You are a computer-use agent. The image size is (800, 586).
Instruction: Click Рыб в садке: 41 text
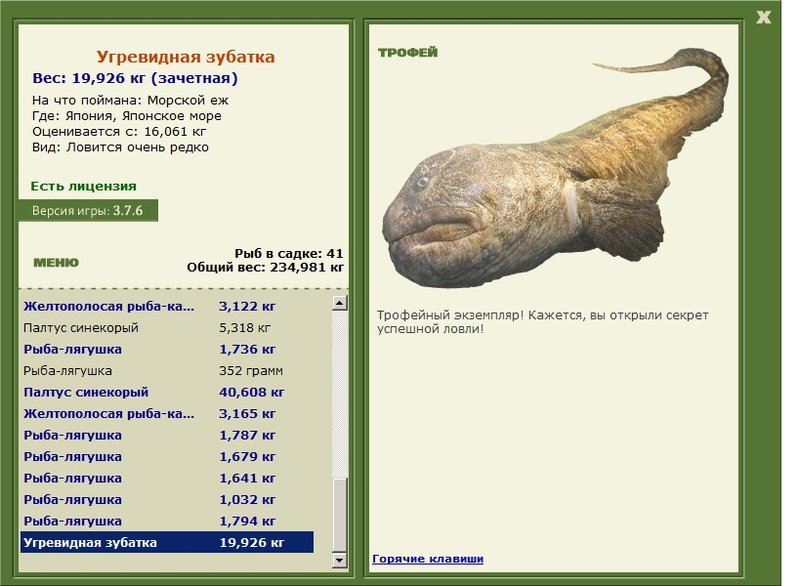(289, 253)
